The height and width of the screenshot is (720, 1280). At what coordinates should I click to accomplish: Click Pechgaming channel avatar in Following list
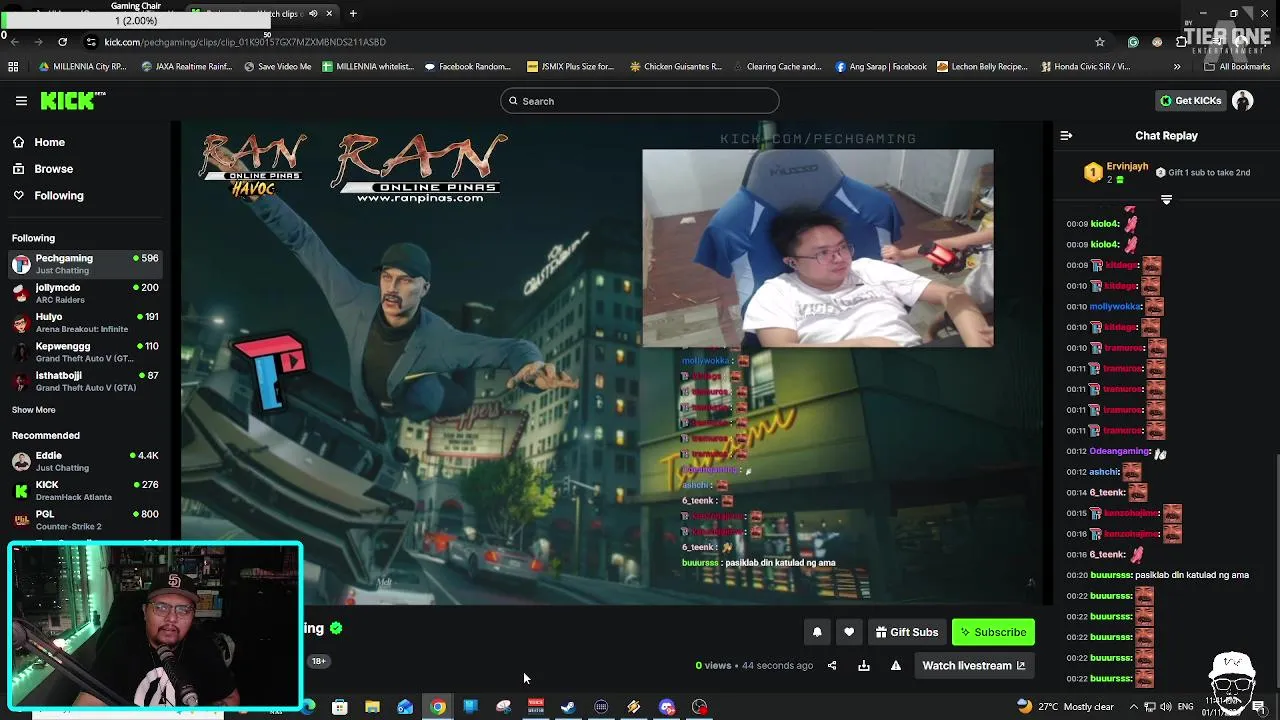point(21,264)
